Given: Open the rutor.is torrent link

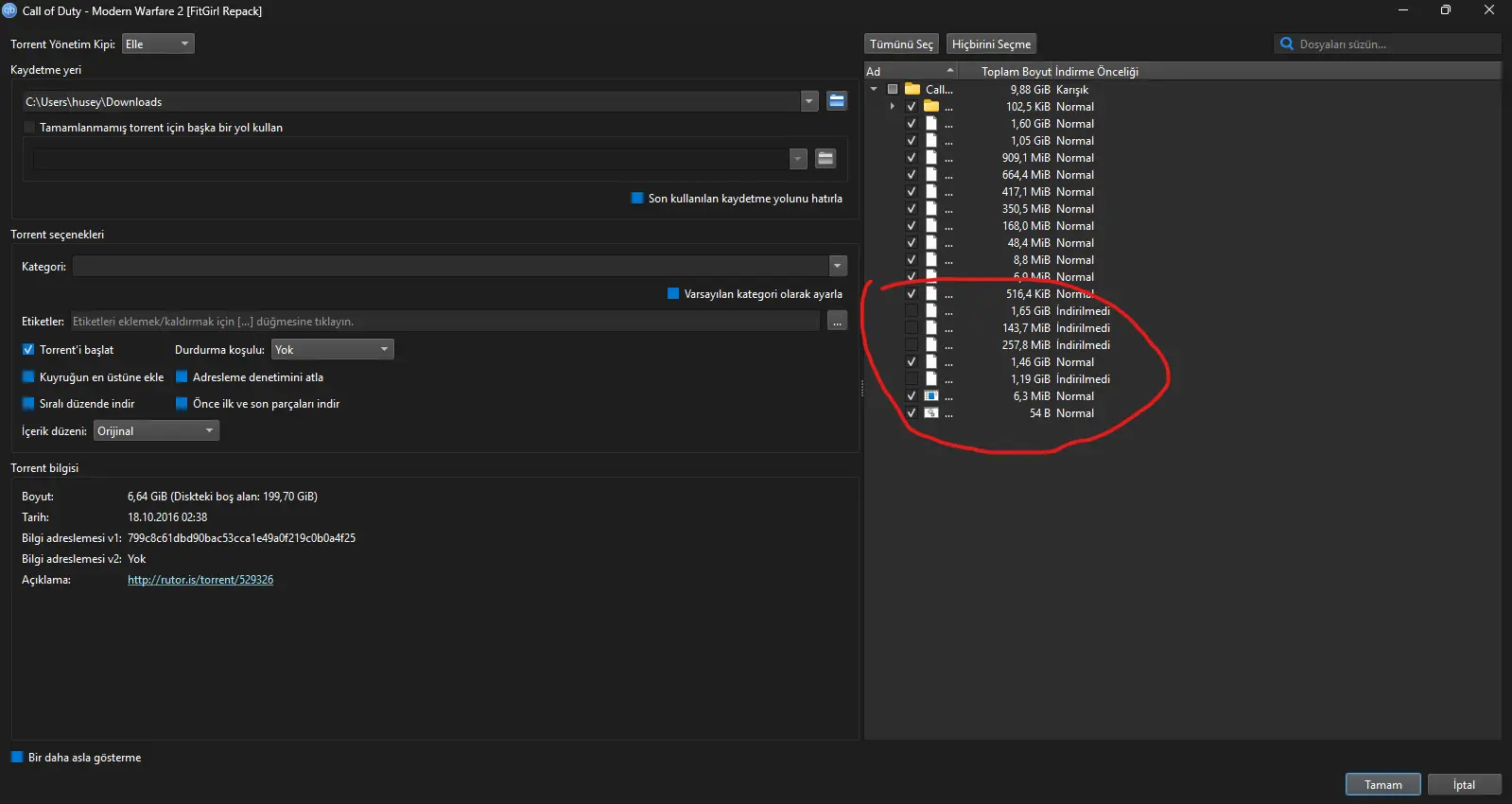Looking at the screenshot, I should (200, 579).
